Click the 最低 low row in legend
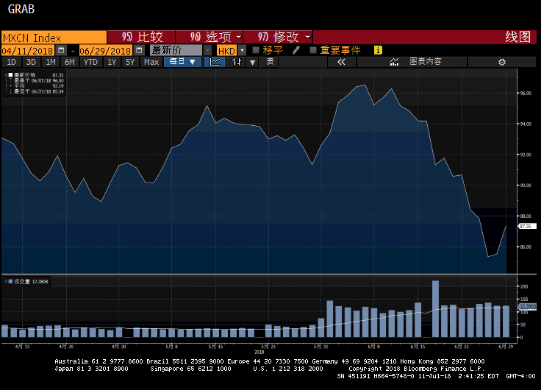The height and width of the screenshot is (390, 541). (36, 91)
